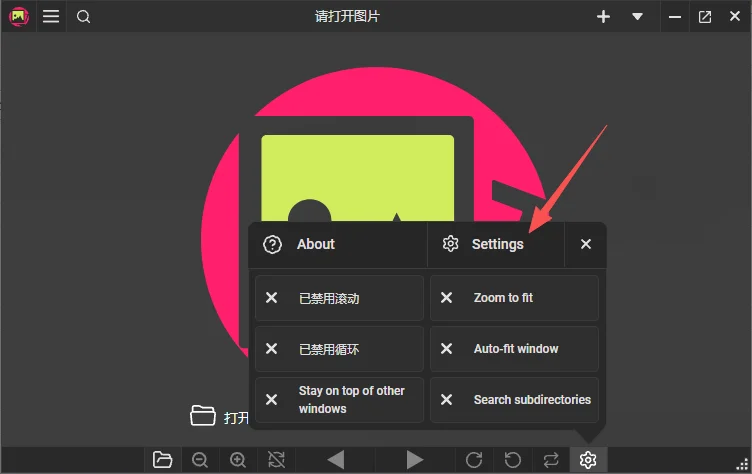Rotate image clockwise

tap(474, 460)
